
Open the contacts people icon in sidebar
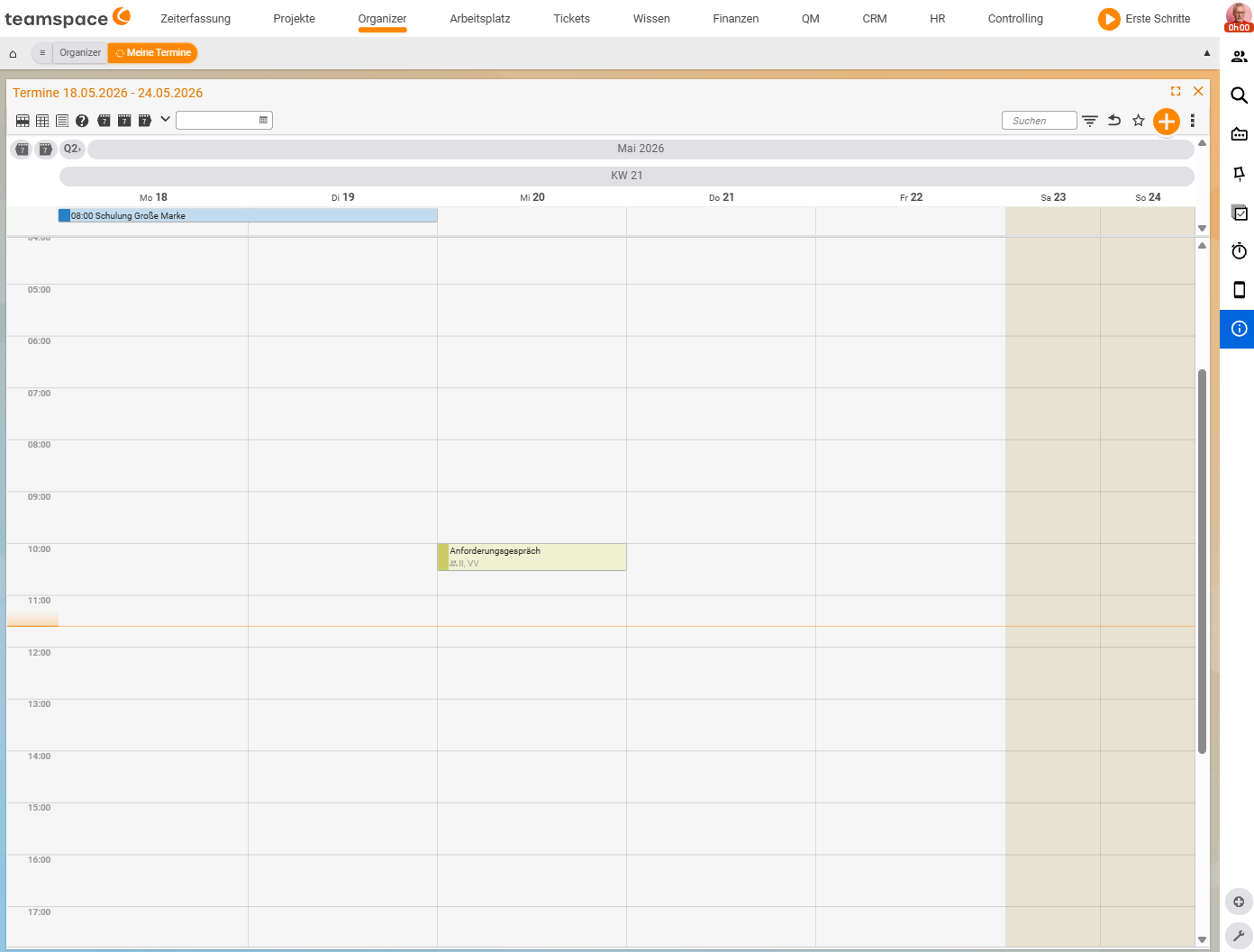[x=1240, y=57]
